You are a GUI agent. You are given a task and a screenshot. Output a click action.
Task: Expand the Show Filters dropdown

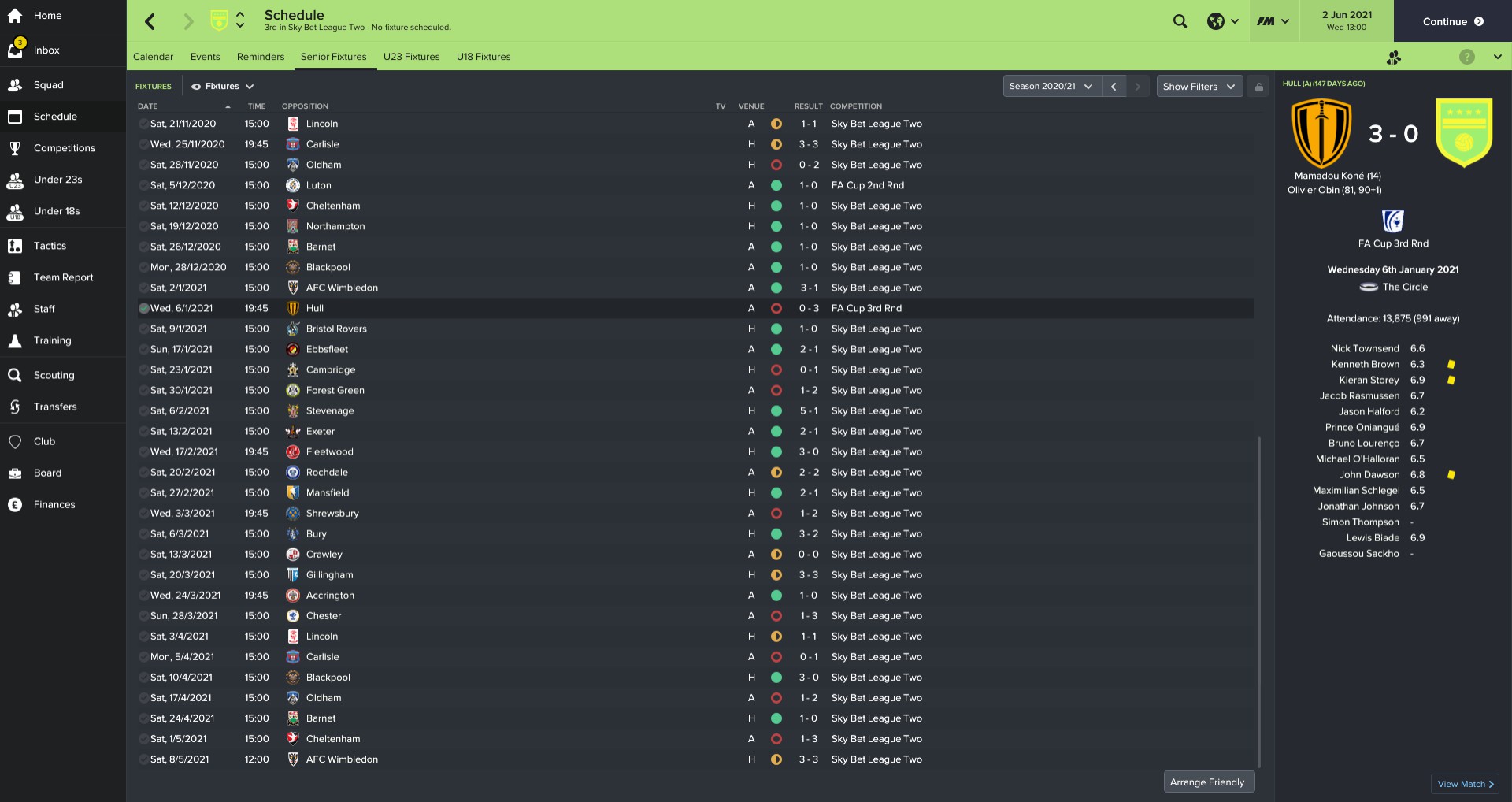pos(1199,87)
